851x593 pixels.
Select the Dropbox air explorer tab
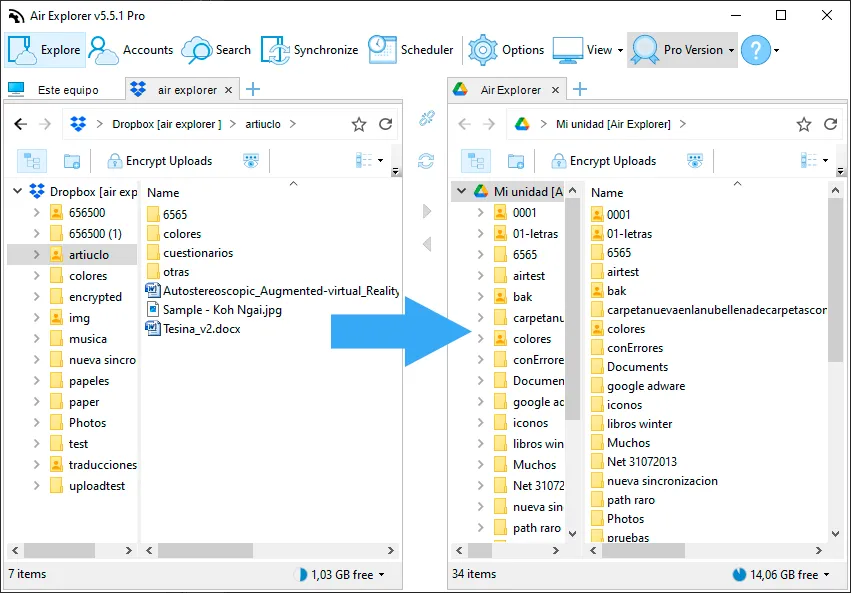[182, 90]
